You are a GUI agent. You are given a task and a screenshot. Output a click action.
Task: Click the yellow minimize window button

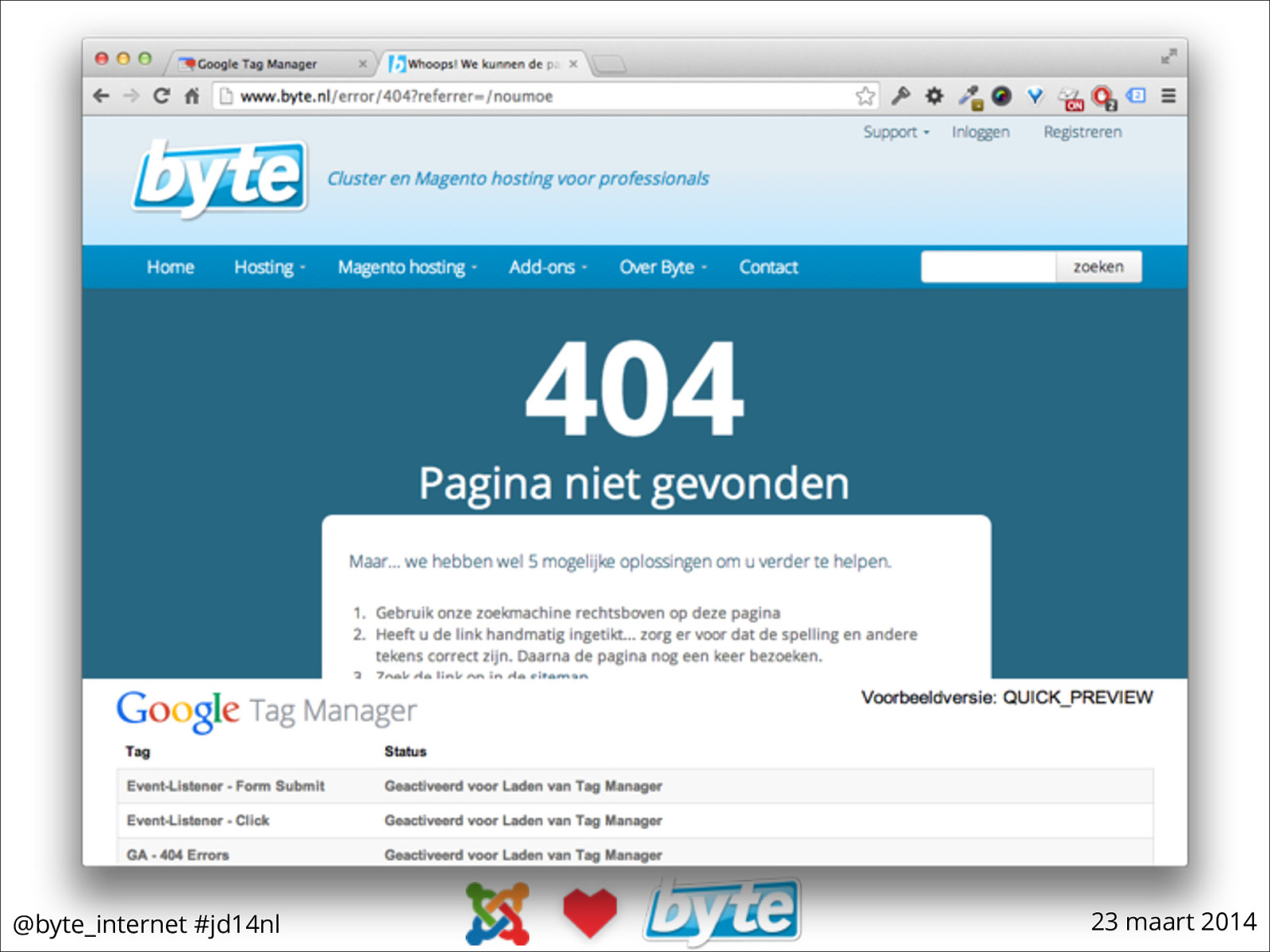pyautogui.click(x=123, y=58)
